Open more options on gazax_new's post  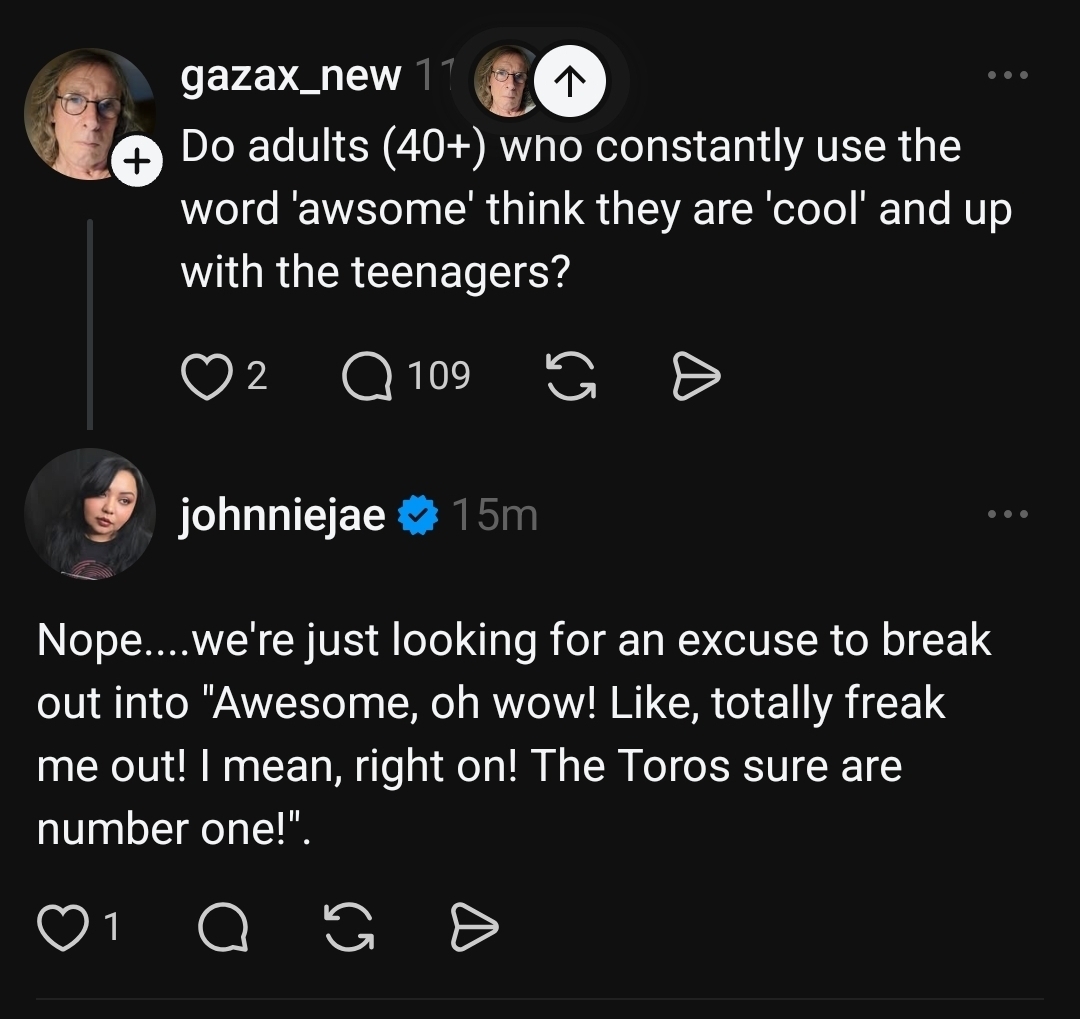click(x=1006, y=76)
